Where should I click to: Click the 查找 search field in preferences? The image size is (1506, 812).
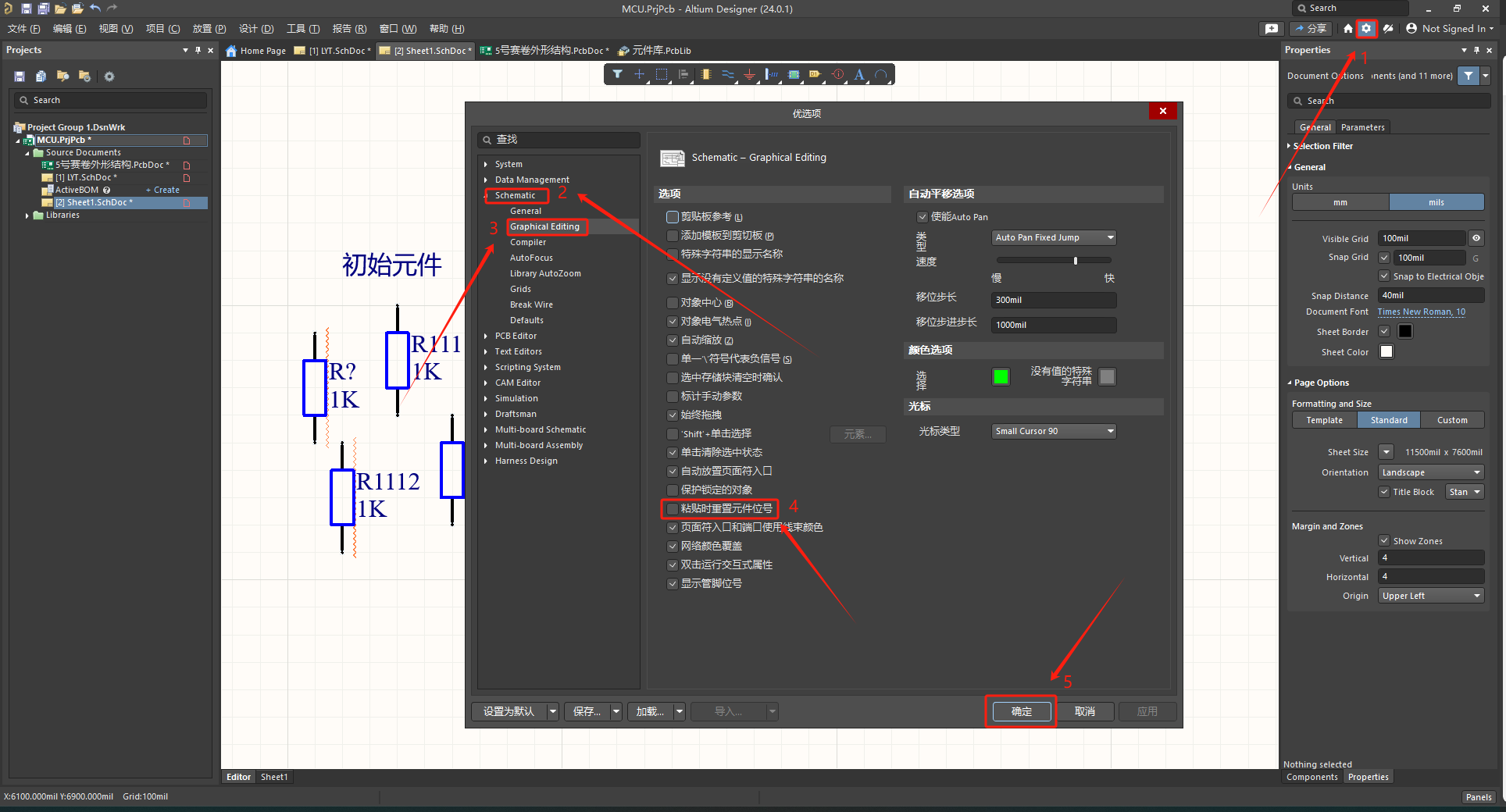coord(559,140)
